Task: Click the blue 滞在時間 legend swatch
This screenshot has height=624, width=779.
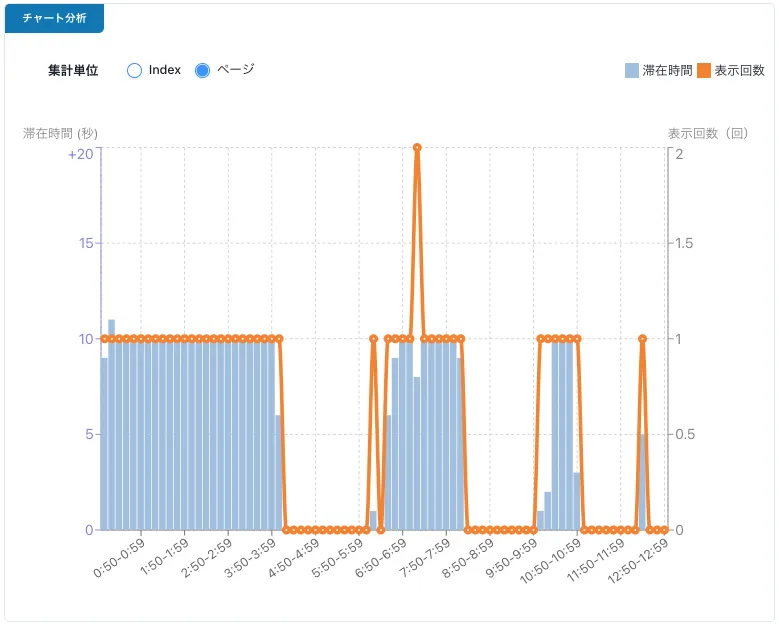Action: pos(632,70)
